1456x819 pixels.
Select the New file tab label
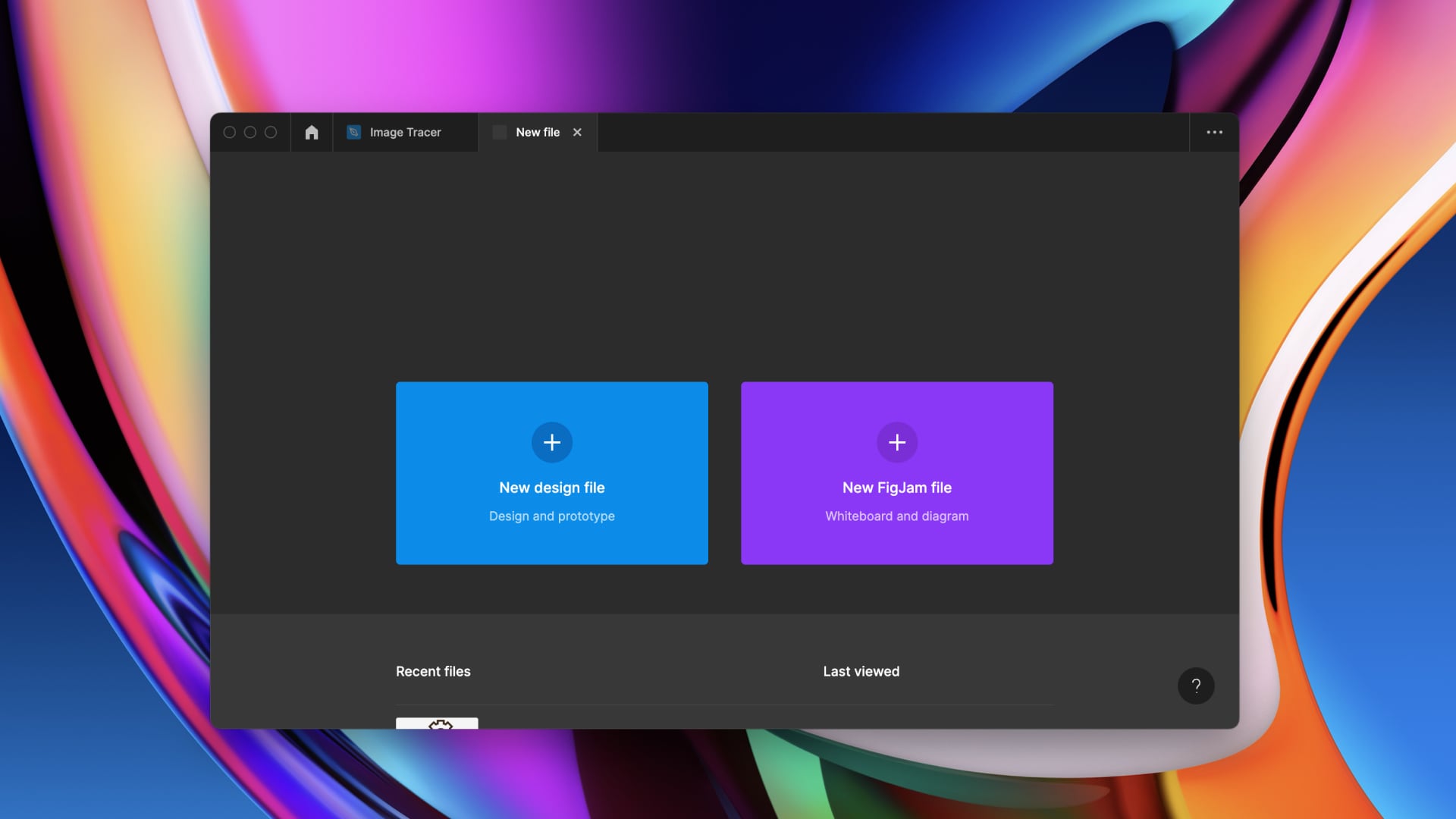[538, 133]
